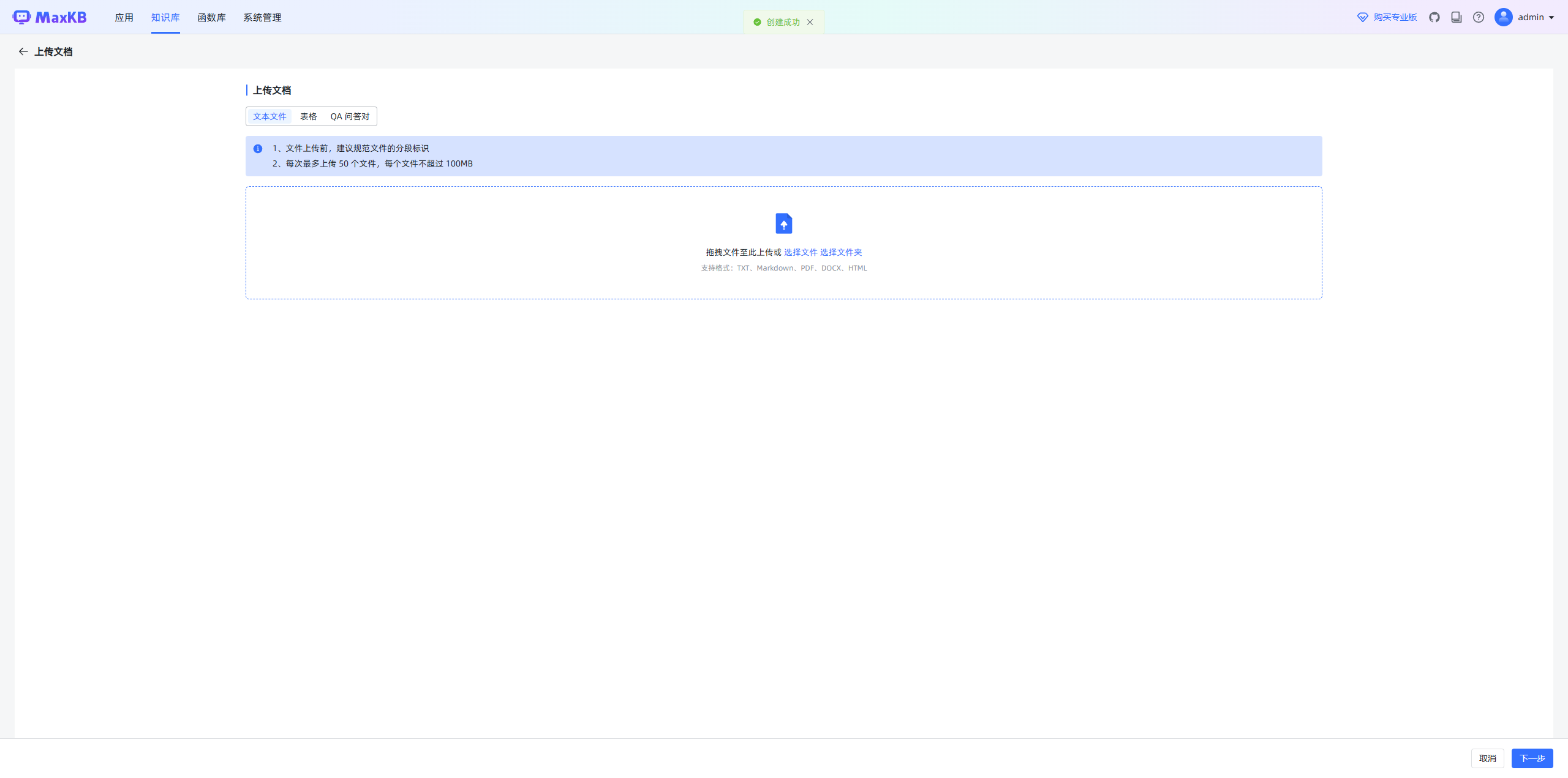Click the 下一步 button
The image size is (1568, 778).
(1532, 758)
